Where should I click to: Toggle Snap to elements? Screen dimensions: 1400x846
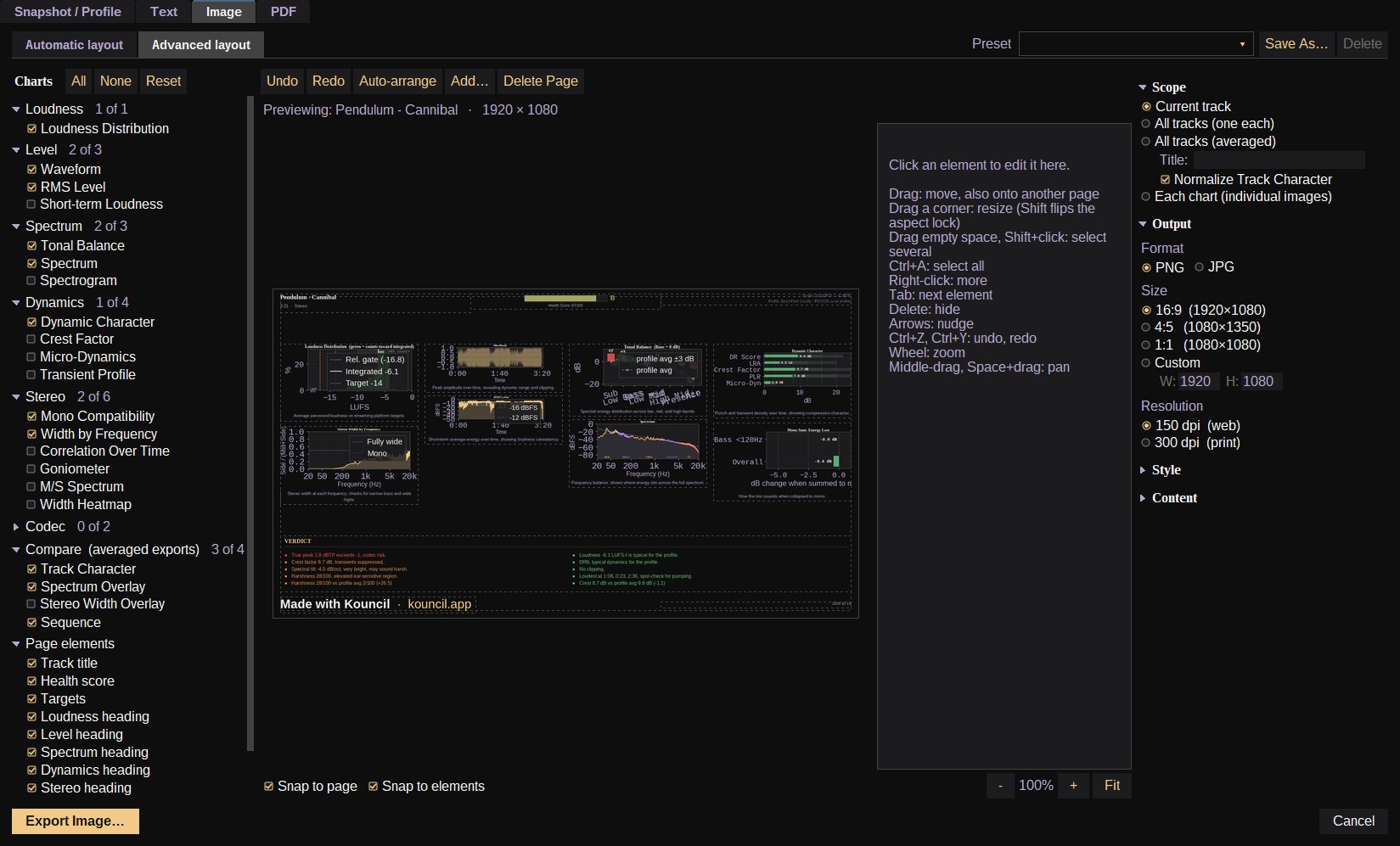(x=373, y=787)
